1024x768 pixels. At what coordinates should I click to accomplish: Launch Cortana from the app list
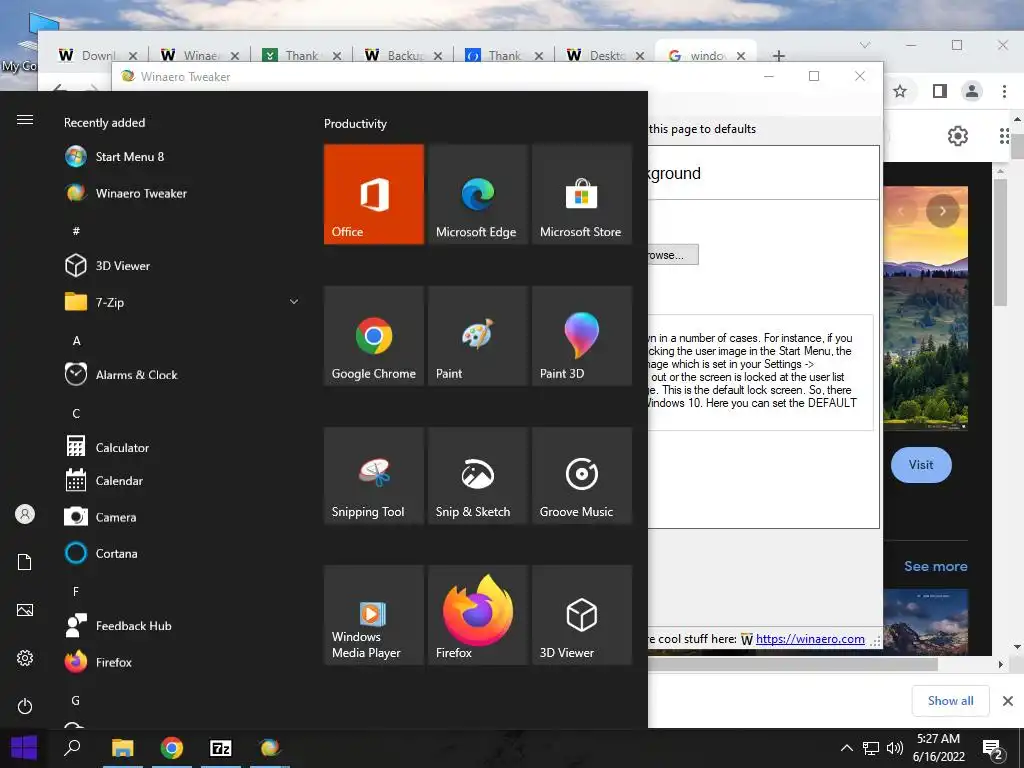pos(182,553)
